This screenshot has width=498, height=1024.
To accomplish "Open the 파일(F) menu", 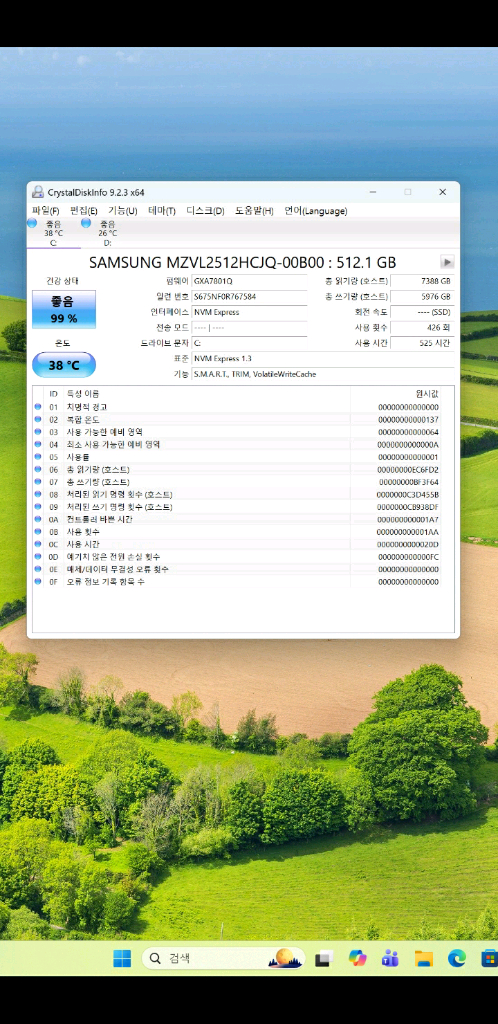I will (46, 211).
